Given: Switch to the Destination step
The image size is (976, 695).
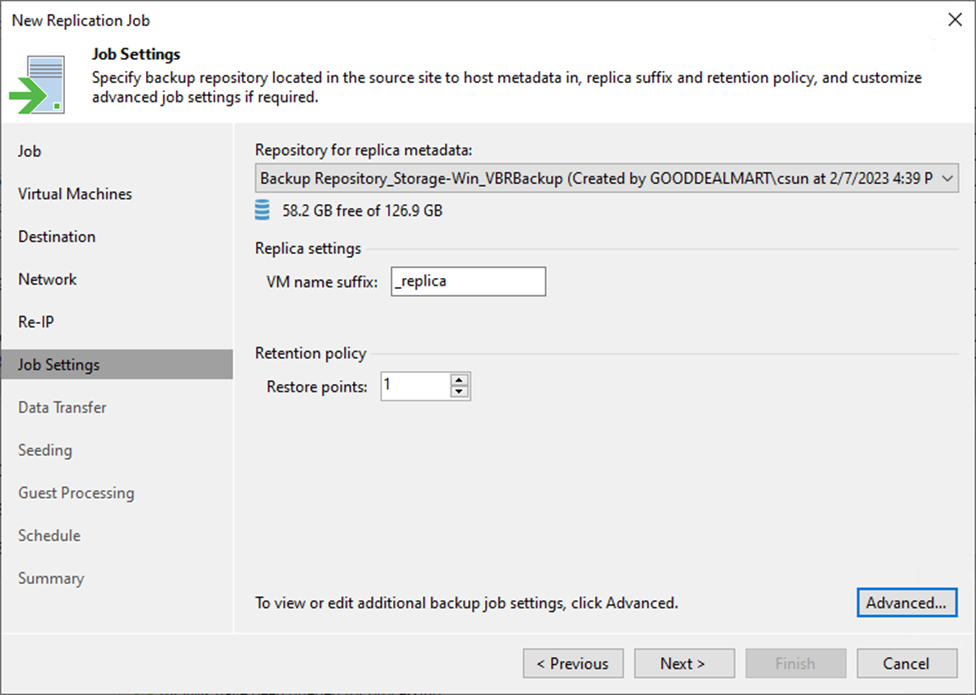Looking at the screenshot, I should pyautogui.click(x=57, y=236).
